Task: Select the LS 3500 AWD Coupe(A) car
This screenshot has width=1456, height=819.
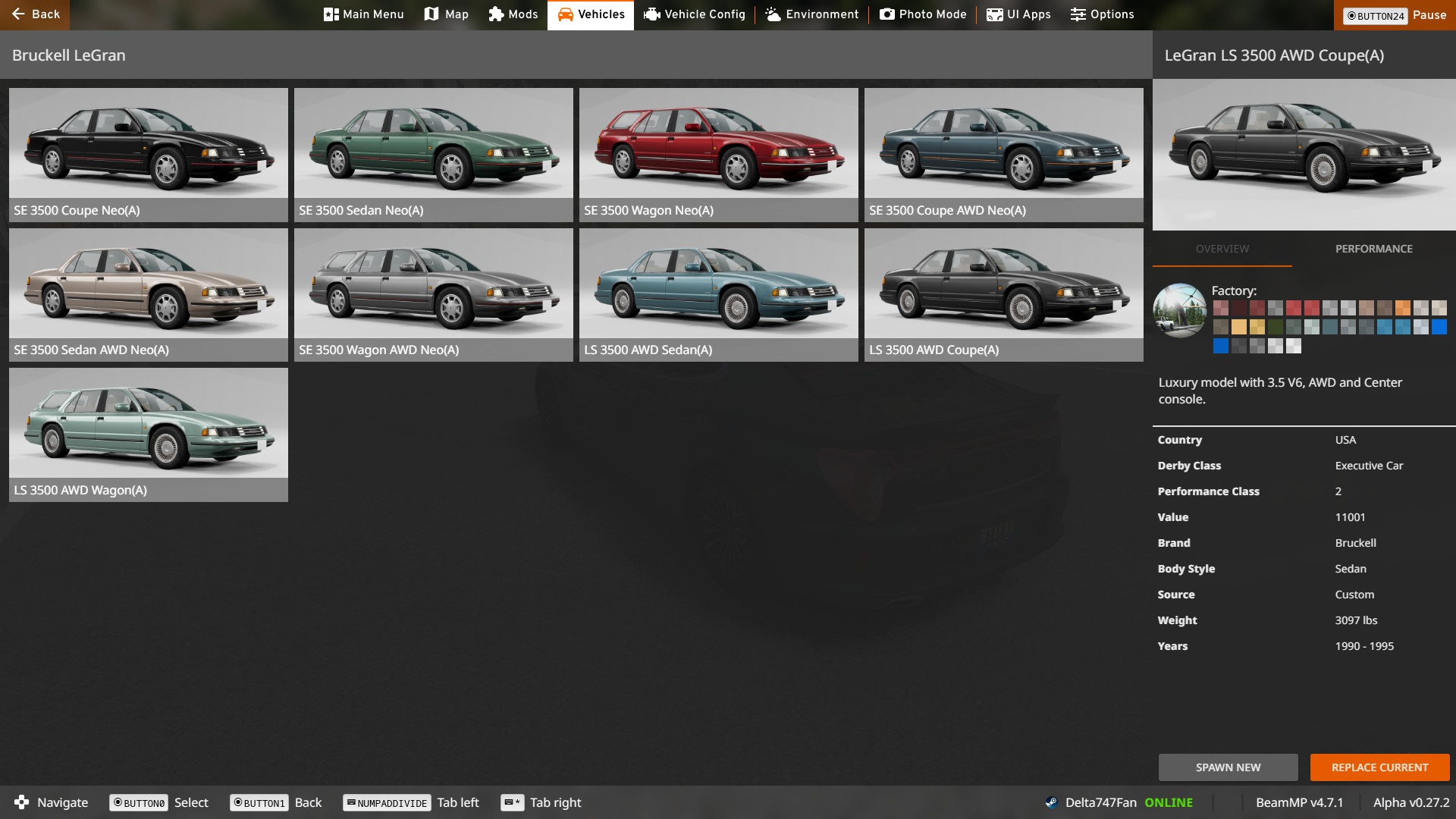Action: pos(1004,295)
